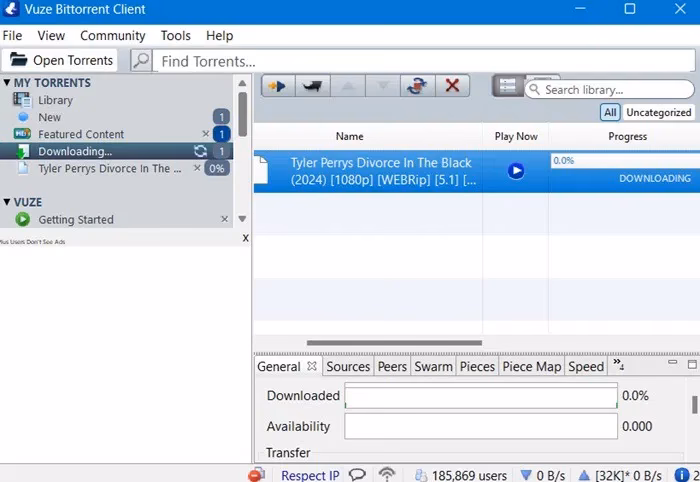Click the Open Torrents button

(59, 60)
